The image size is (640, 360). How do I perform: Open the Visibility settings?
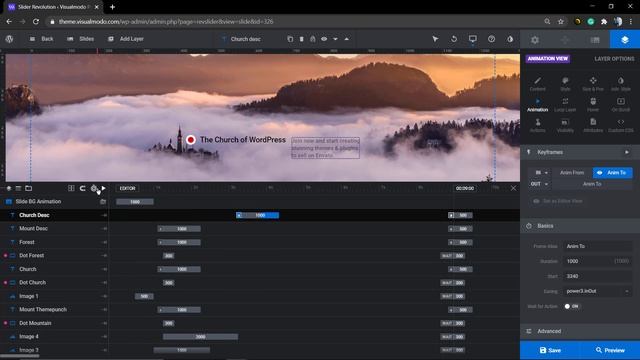point(565,126)
